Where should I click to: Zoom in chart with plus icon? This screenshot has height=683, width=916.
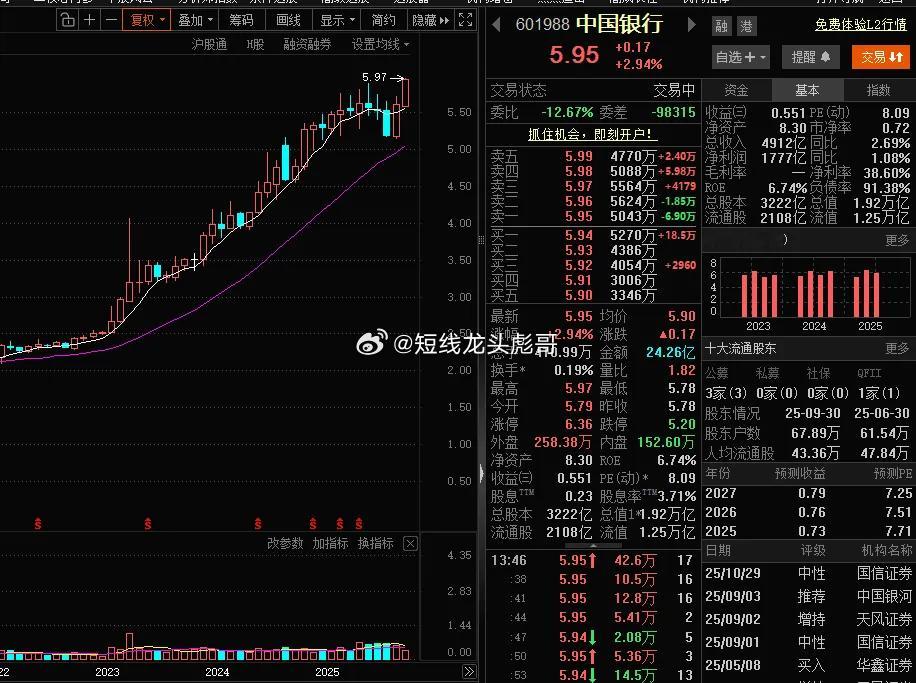(89, 20)
